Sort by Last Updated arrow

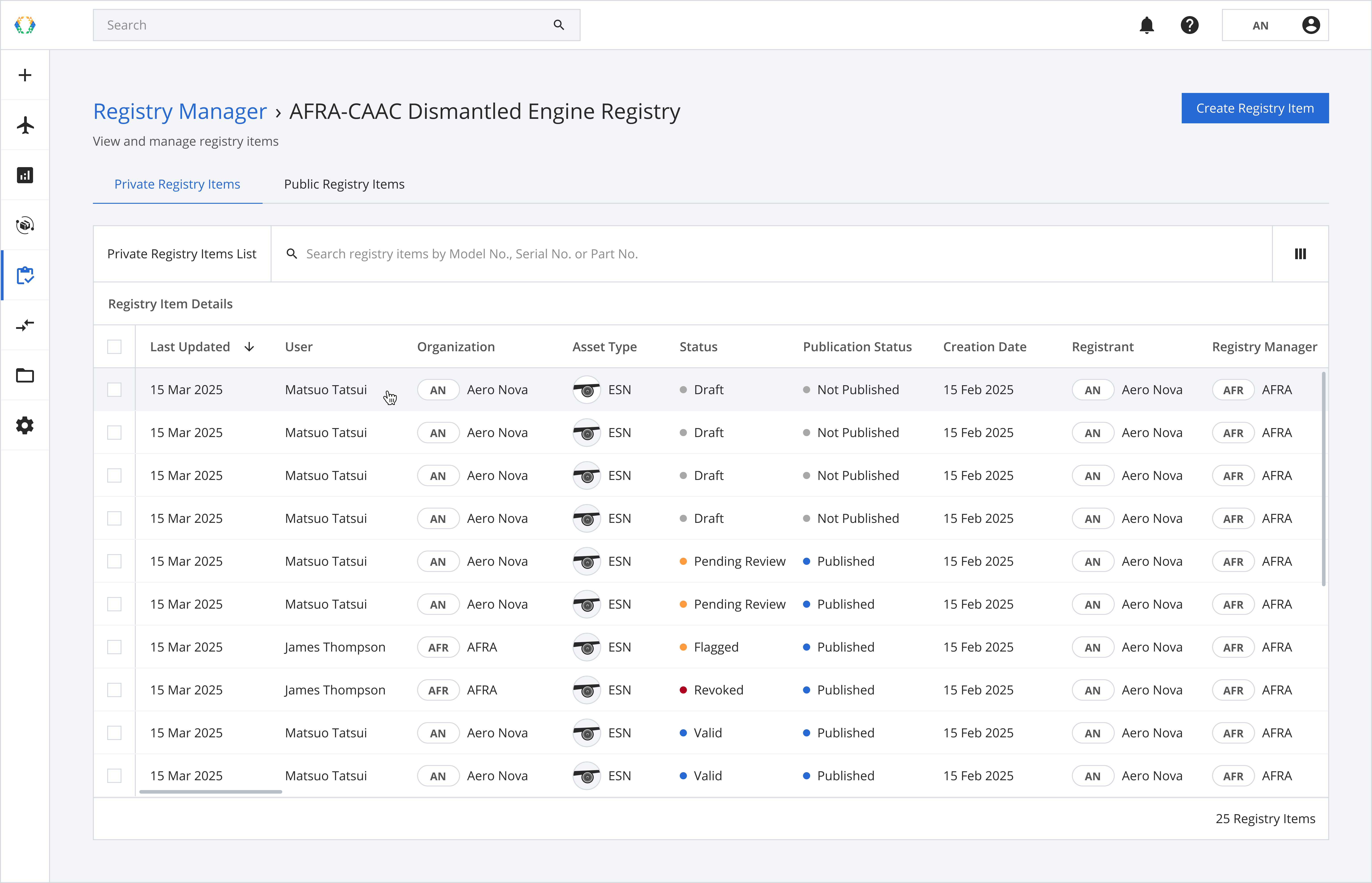pyautogui.click(x=249, y=347)
